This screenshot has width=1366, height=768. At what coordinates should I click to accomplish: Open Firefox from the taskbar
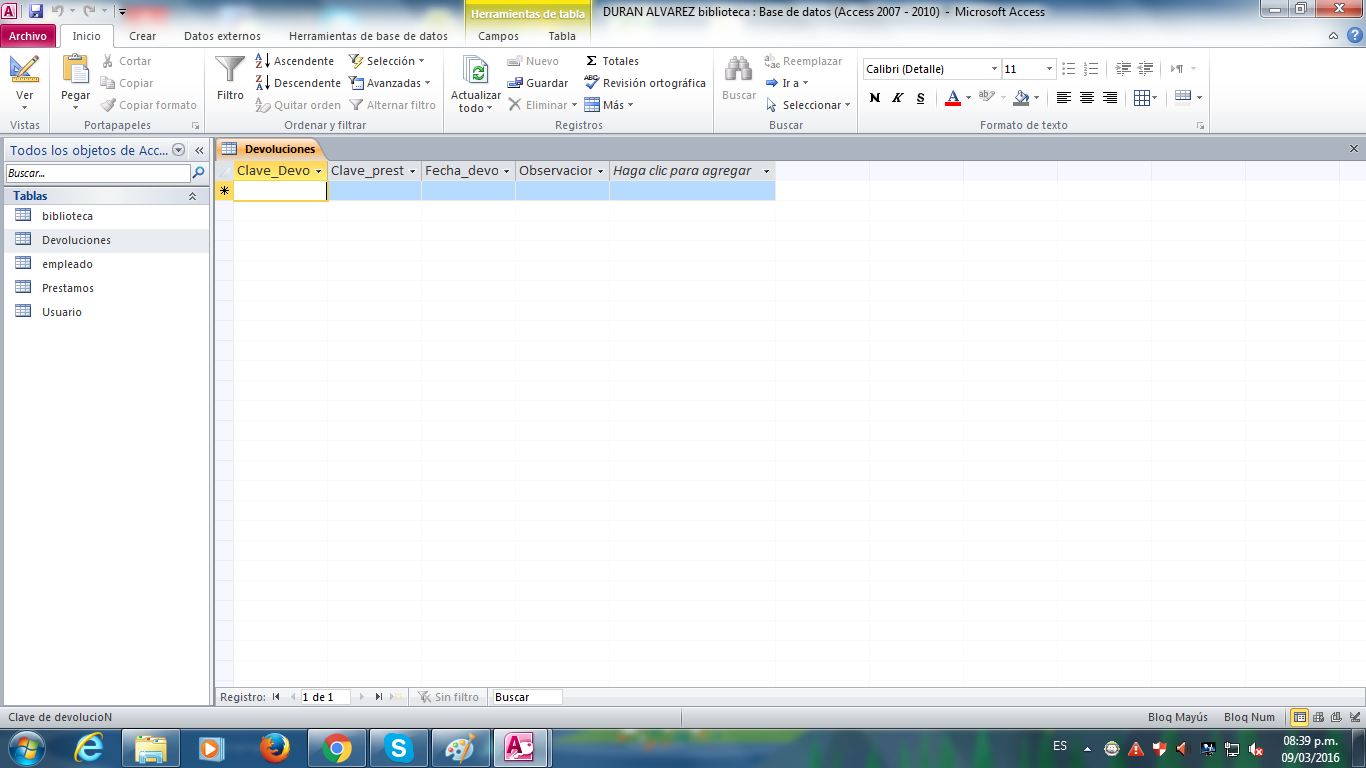(274, 748)
